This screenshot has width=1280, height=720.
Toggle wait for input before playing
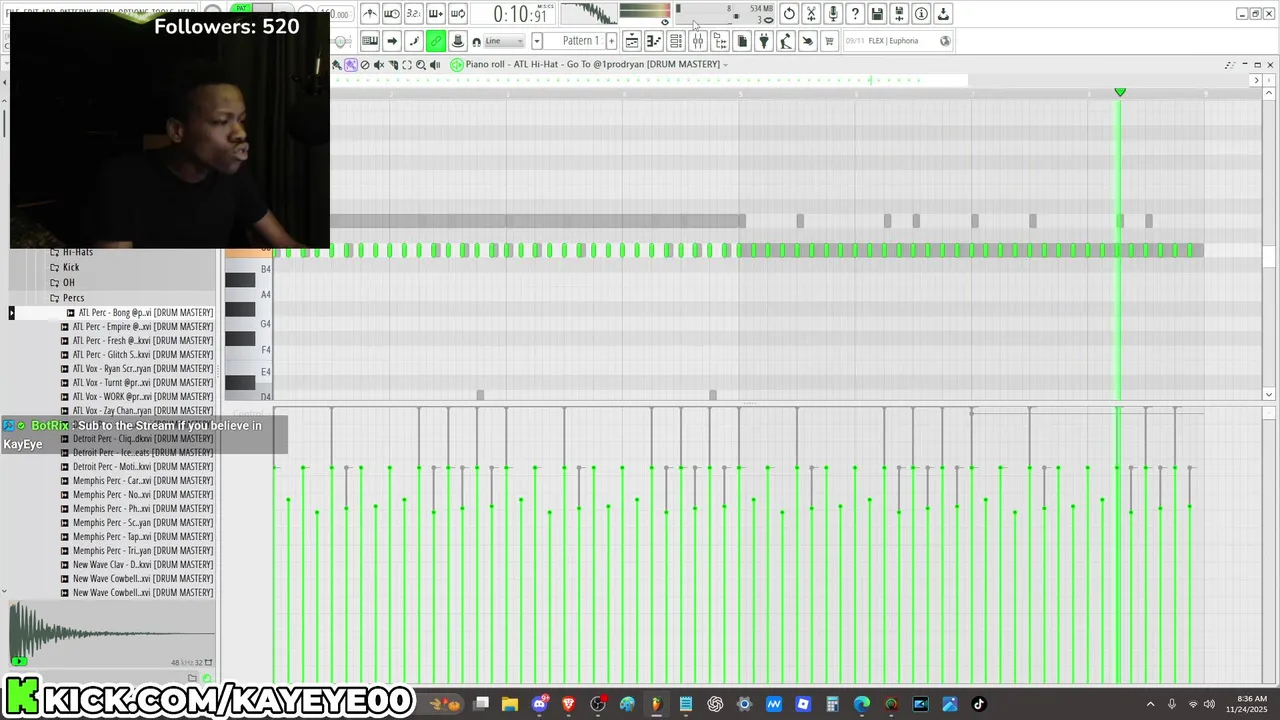pyautogui.click(x=392, y=13)
